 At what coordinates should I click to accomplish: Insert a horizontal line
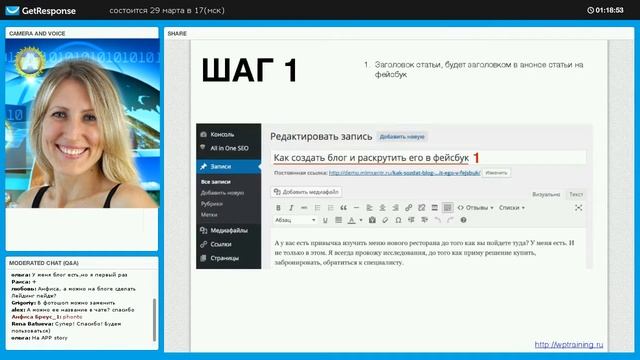(x=356, y=208)
